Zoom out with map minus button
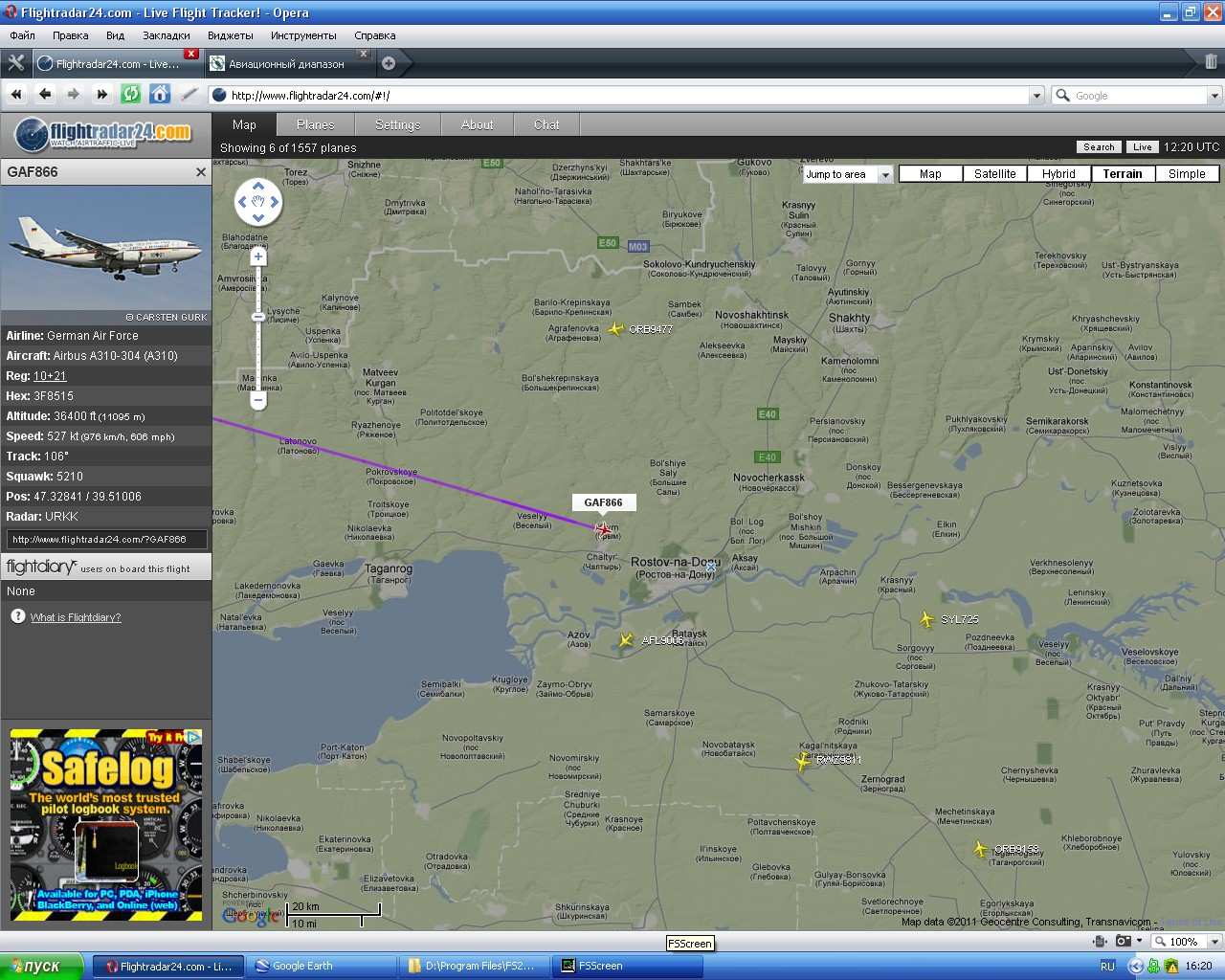The image size is (1225, 980). coord(258,401)
